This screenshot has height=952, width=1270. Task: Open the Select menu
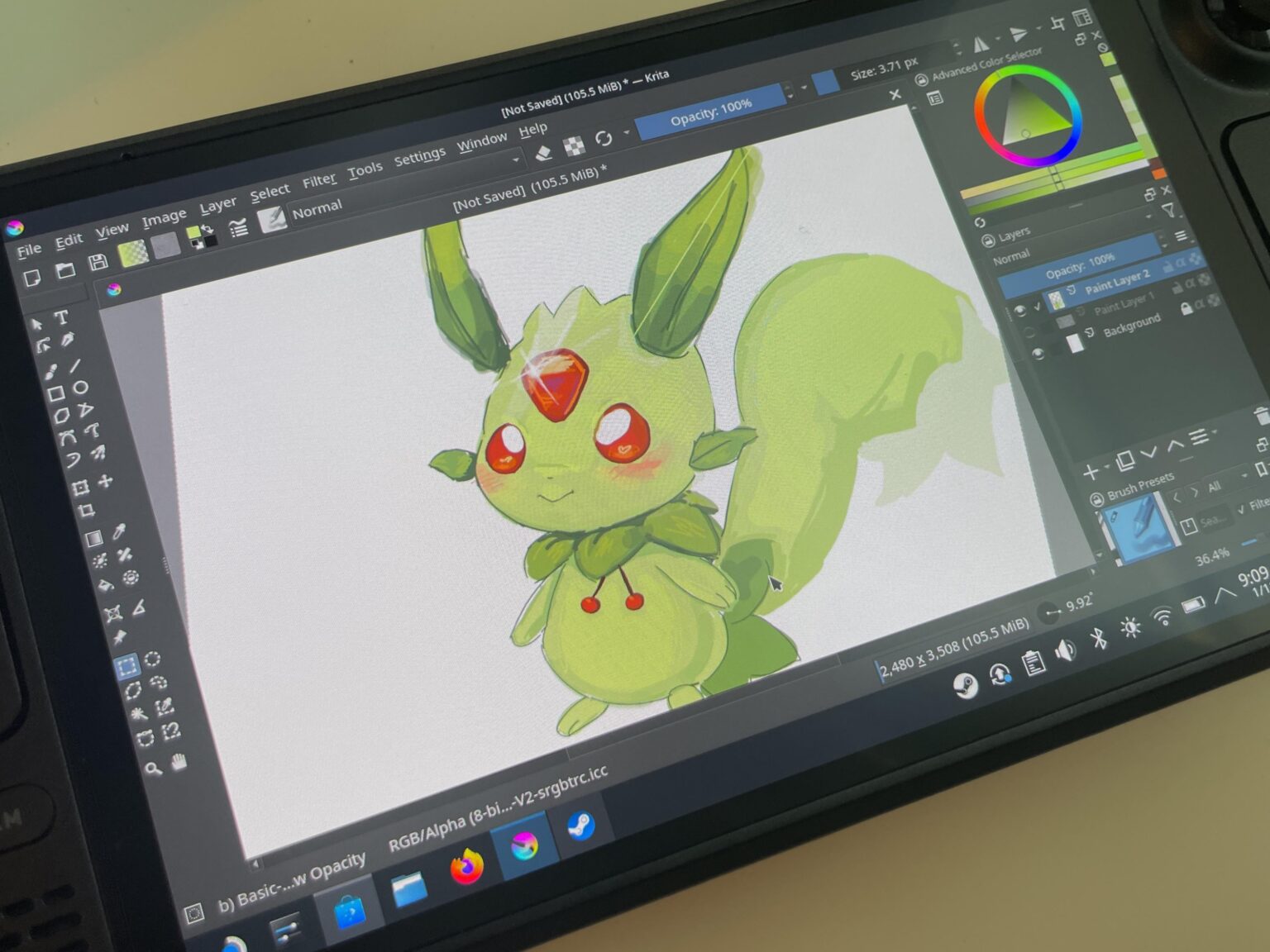tap(270, 189)
